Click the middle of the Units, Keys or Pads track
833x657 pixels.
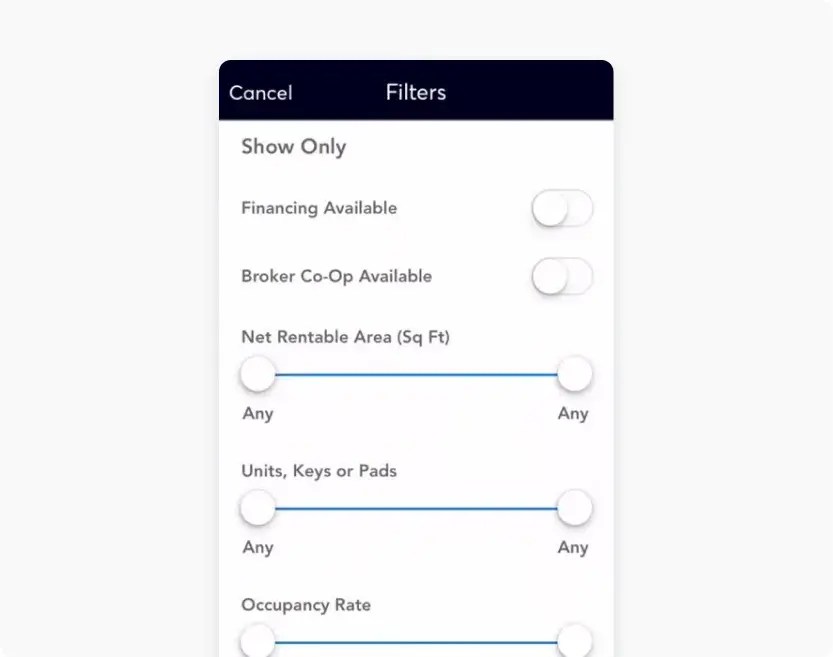[416, 509]
